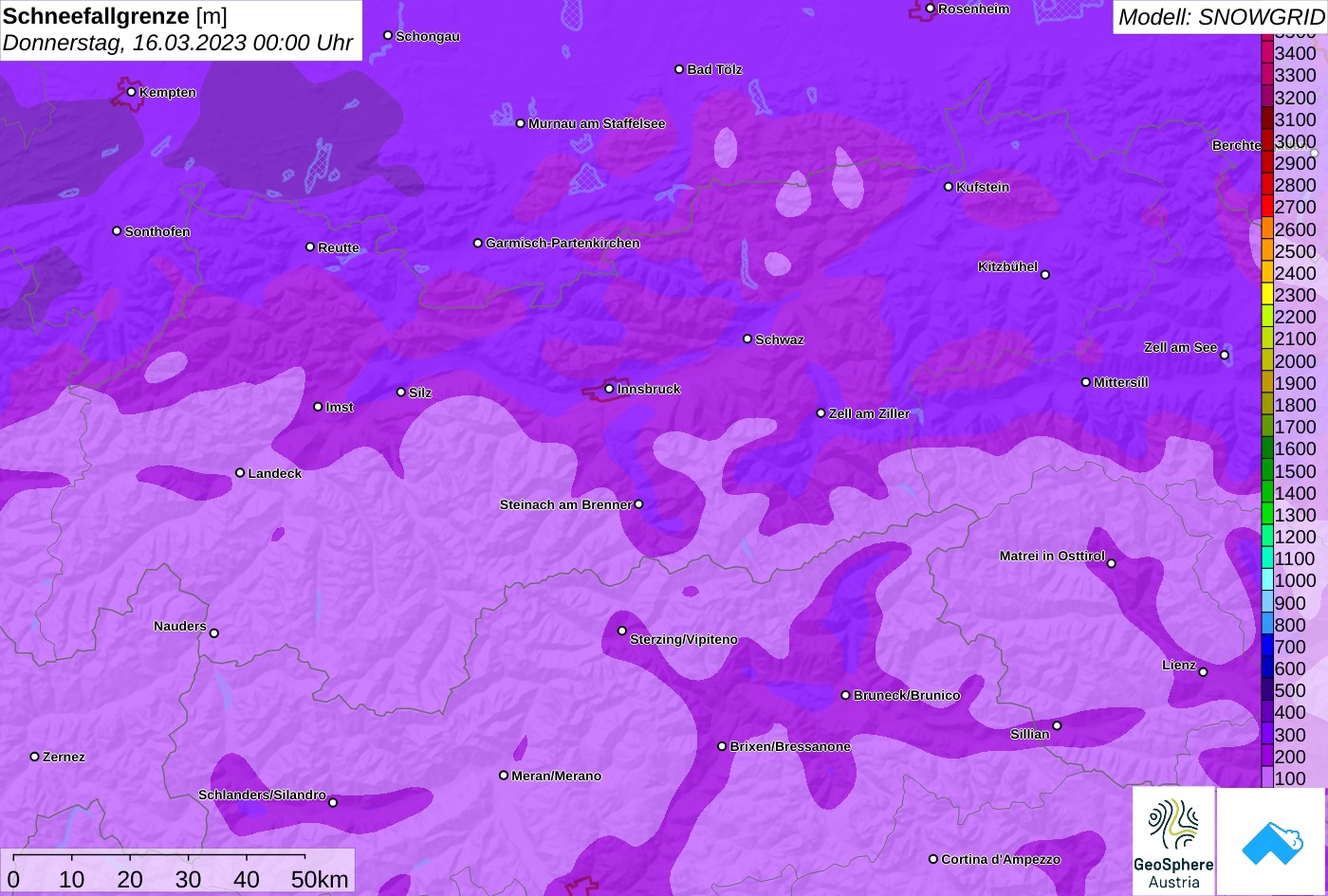Click the 2300 yellow legend color swatch
This screenshot has height=896, width=1328.
click(x=1267, y=295)
